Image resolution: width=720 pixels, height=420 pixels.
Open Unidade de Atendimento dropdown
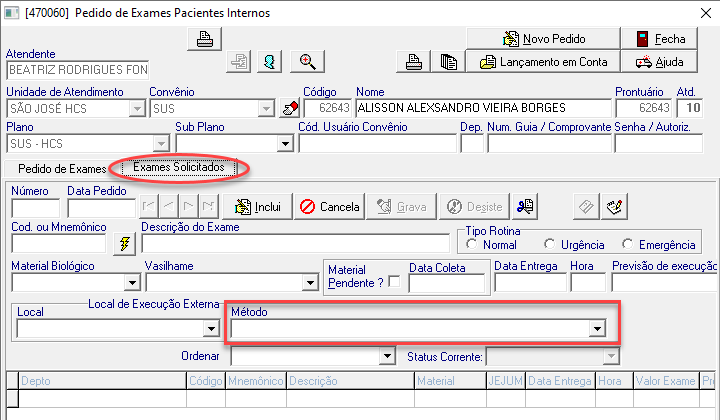pyautogui.click(x=136, y=109)
